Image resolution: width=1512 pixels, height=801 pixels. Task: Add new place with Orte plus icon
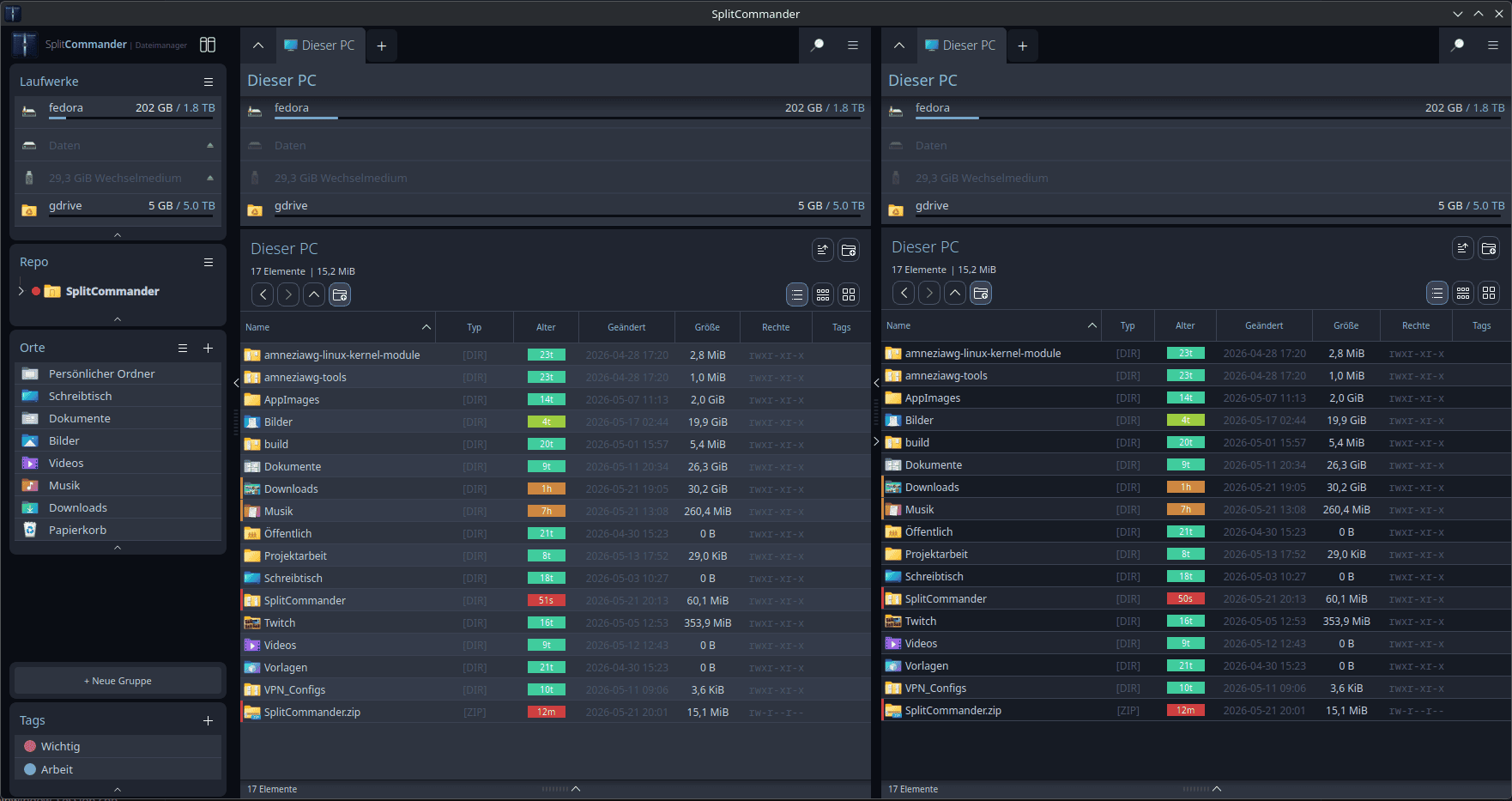click(x=208, y=348)
